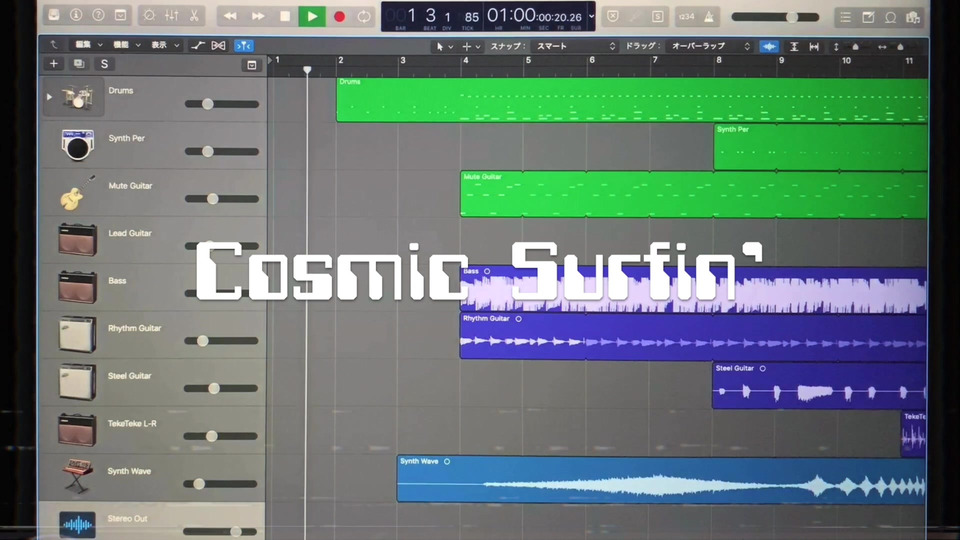Click the Rhythm Guitar amp icon

pos(77,334)
